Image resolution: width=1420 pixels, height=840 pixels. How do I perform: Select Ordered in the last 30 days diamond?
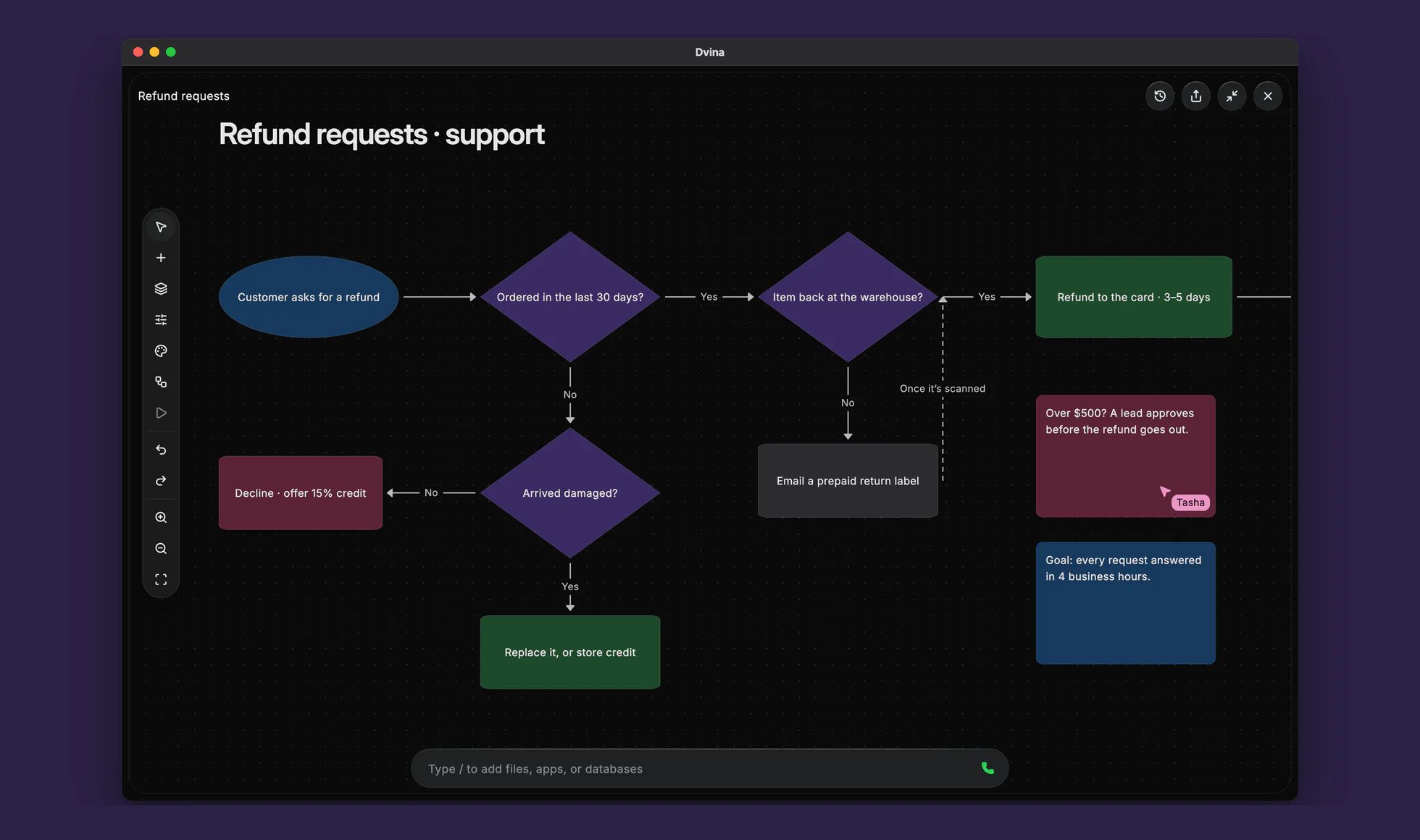coord(570,297)
